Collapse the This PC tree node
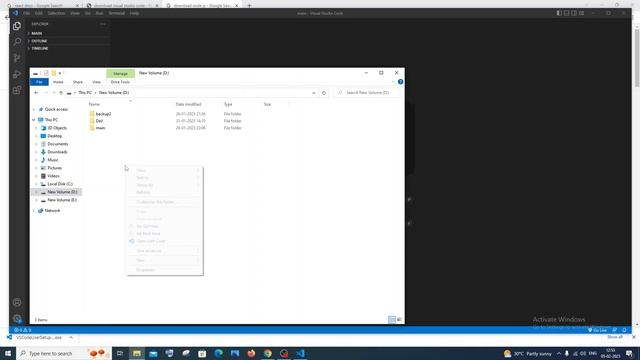Screen dimensions: 640x360 coord(33,120)
